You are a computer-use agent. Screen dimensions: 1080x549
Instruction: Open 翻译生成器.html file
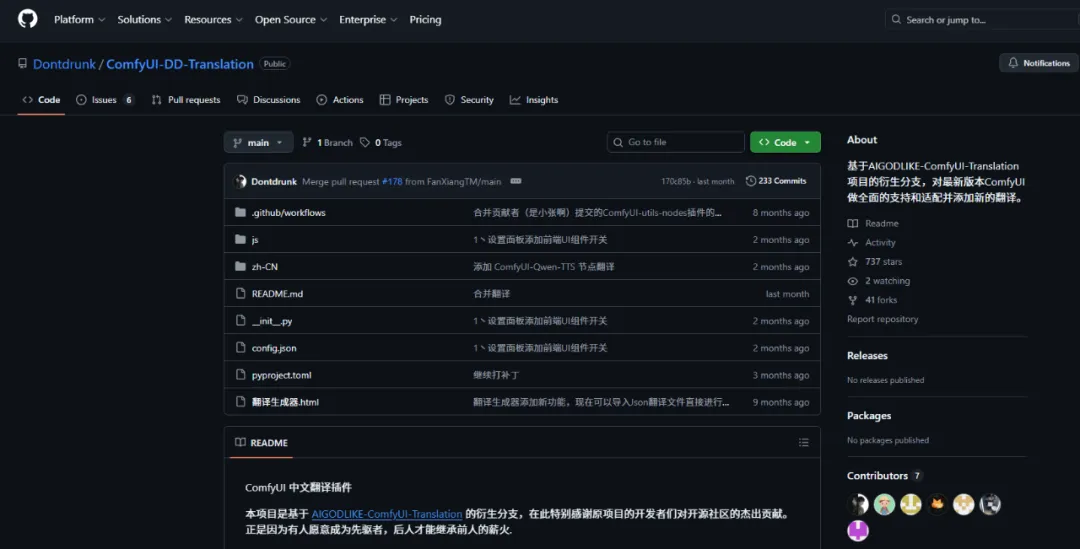pyautogui.click(x=285, y=402)
